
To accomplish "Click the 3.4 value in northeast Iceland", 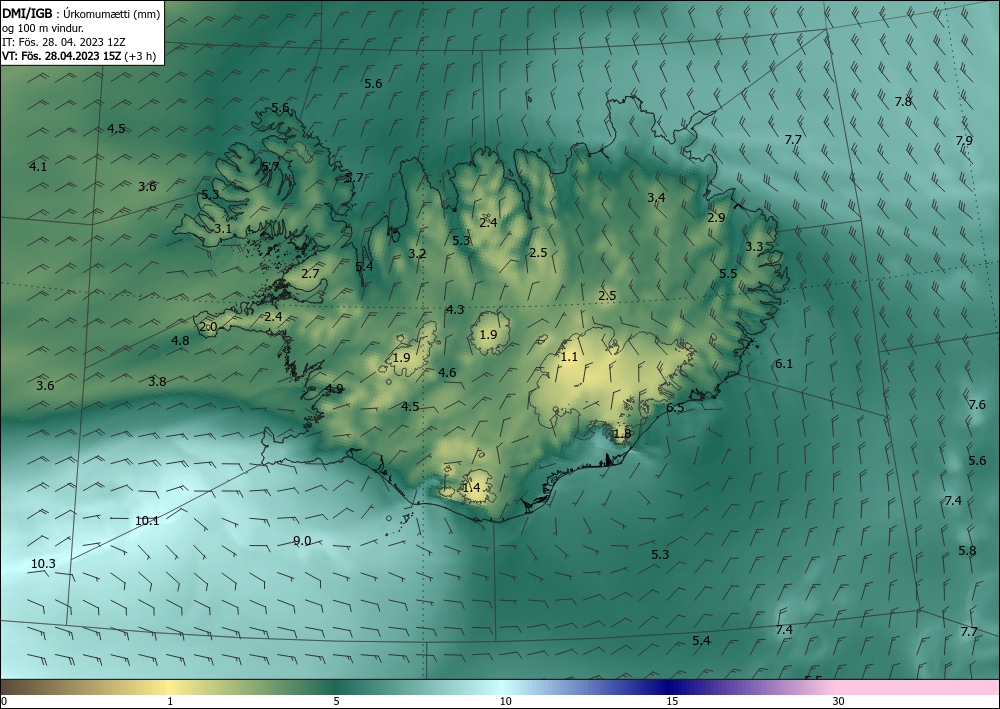I will point(656,197).
